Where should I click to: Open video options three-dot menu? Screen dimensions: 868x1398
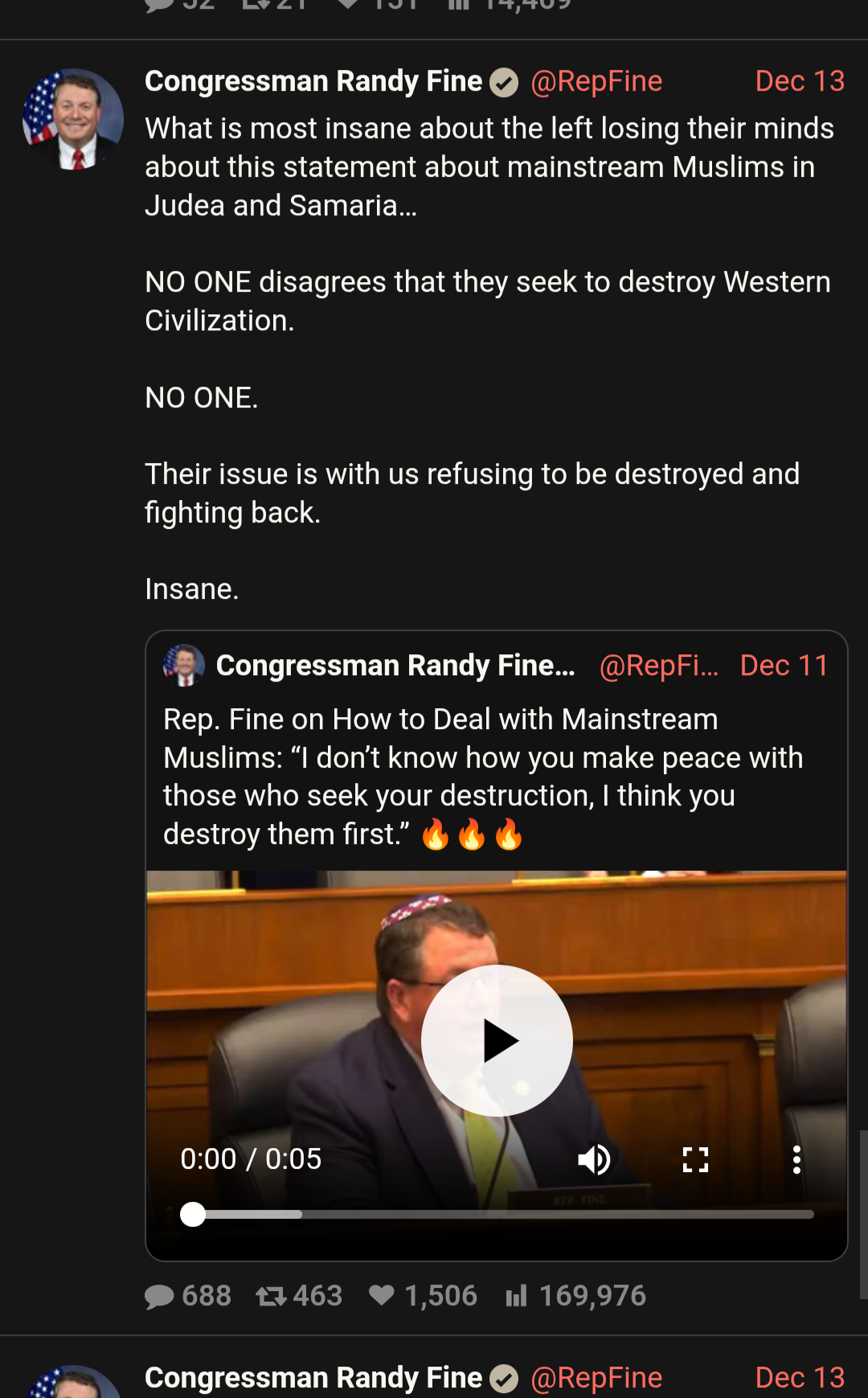click(x=796, y=1159)
